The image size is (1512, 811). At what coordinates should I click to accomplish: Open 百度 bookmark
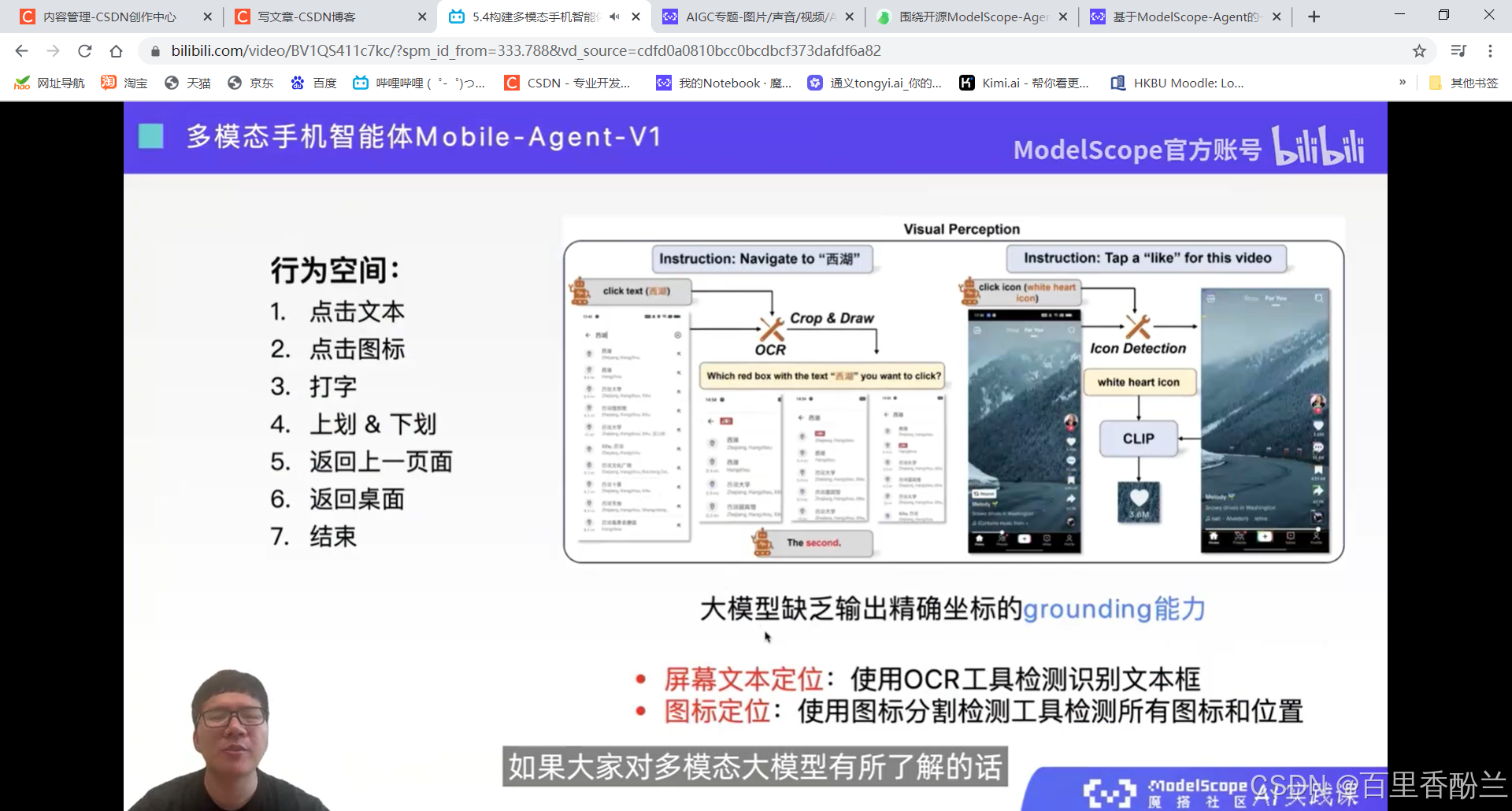[x=313, y=83]
